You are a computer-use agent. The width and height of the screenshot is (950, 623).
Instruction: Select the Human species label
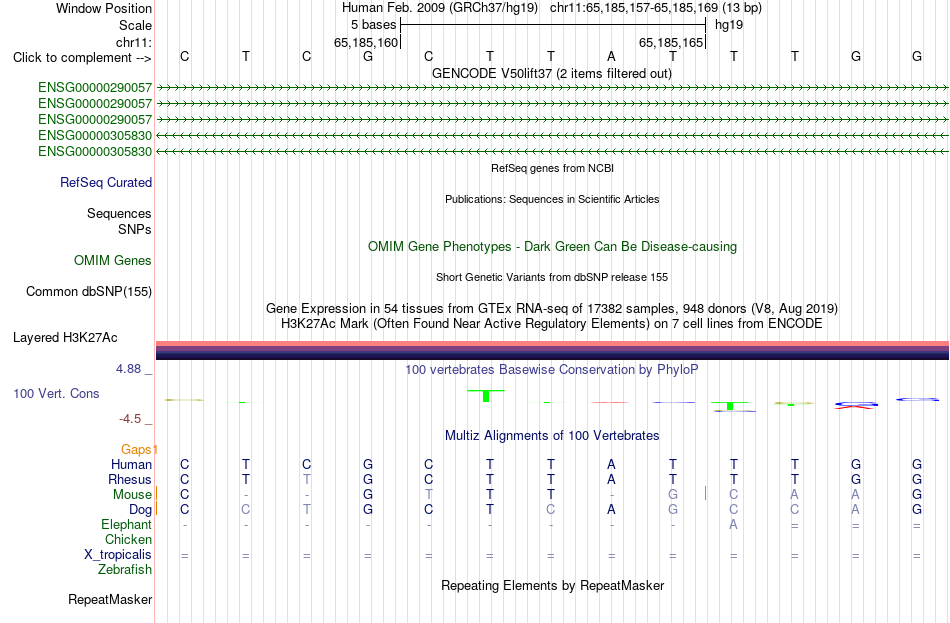pos(131,465)
